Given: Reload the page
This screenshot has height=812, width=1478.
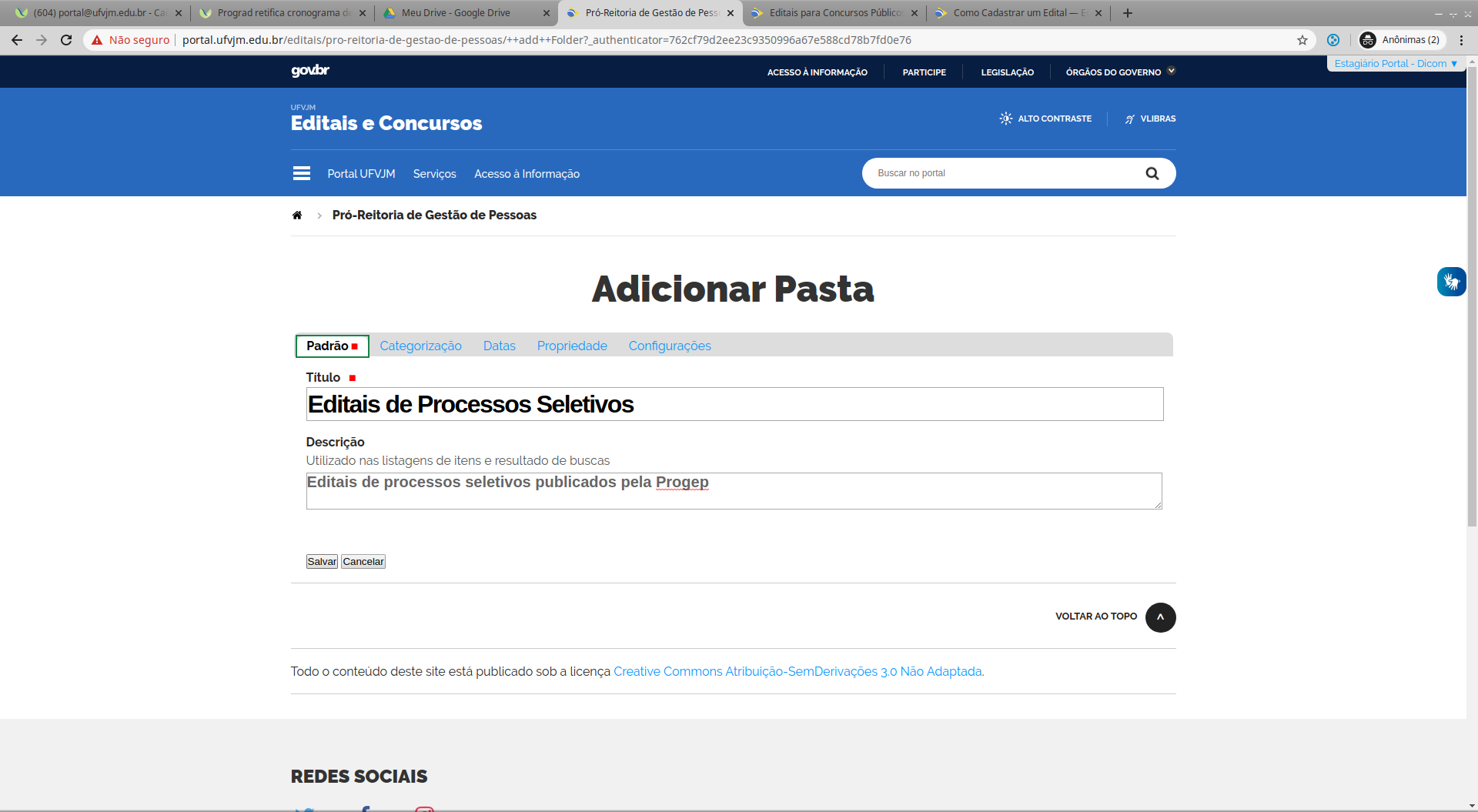Looking at the screenshot, I should click(66, 40).
